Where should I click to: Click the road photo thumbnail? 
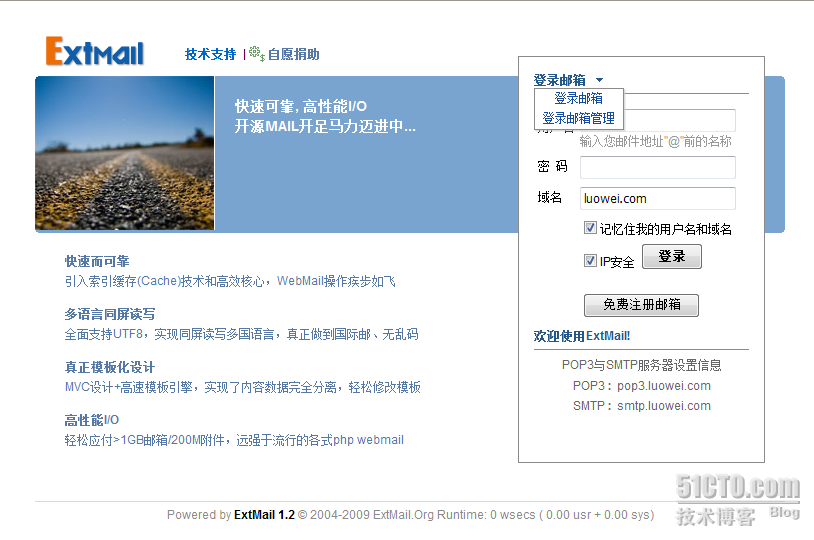(125, 153)
